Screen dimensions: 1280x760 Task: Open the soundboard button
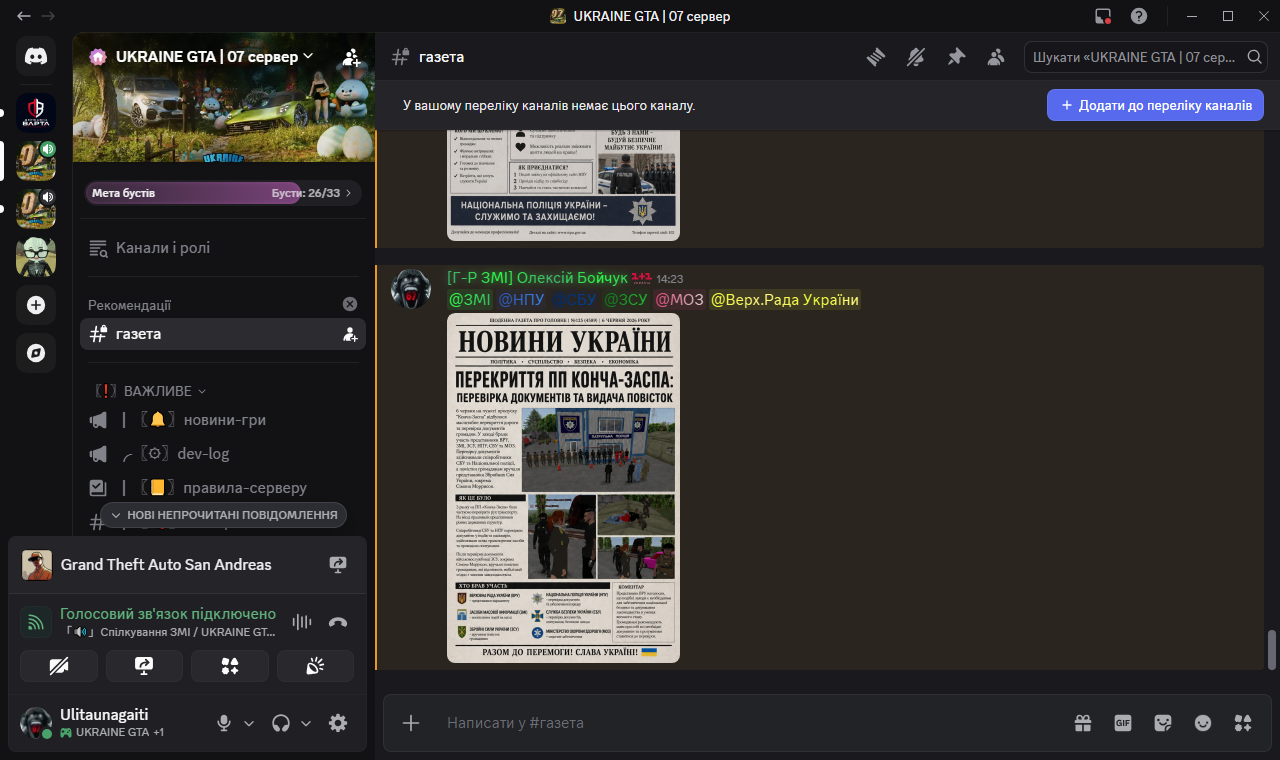(315, 666)
